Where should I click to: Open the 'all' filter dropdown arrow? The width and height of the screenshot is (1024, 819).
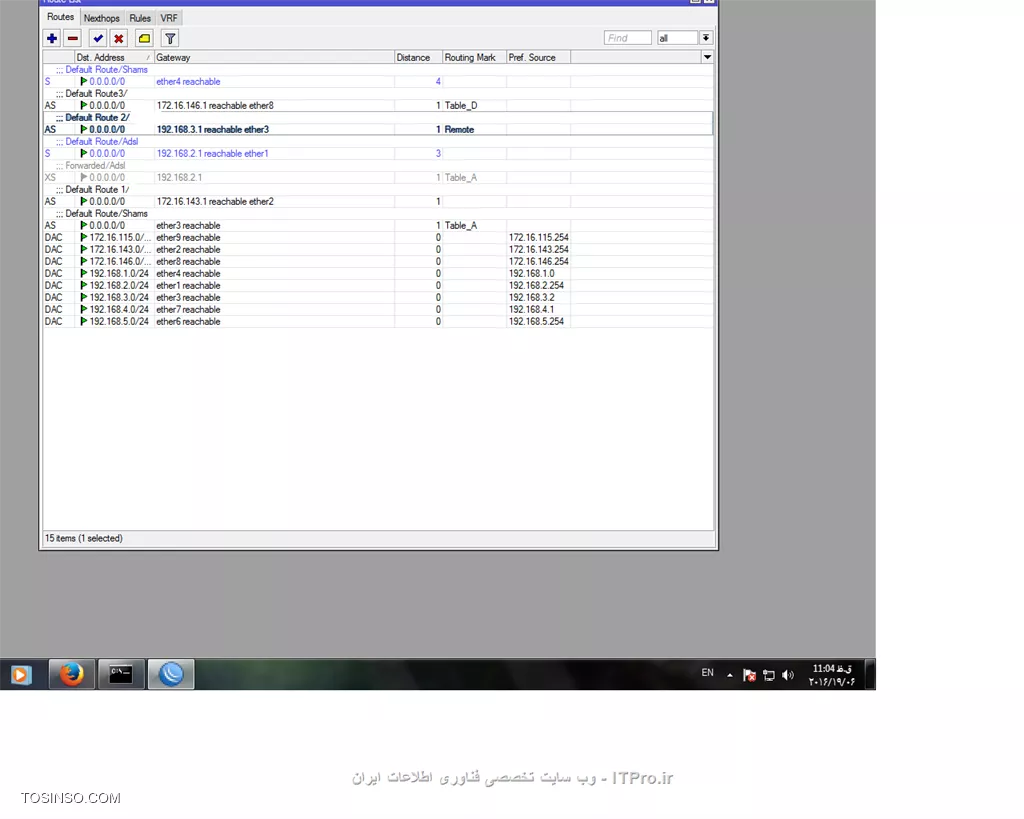(706, 38)
